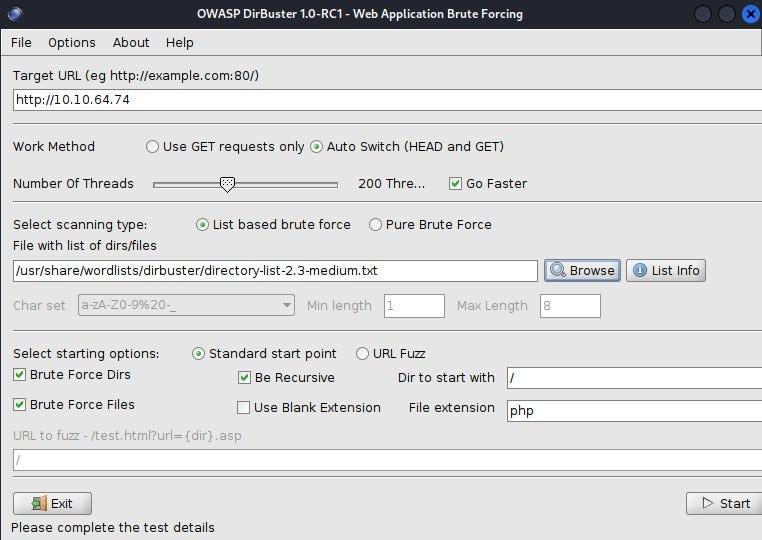Click the Exit button

tap(52, 503)
